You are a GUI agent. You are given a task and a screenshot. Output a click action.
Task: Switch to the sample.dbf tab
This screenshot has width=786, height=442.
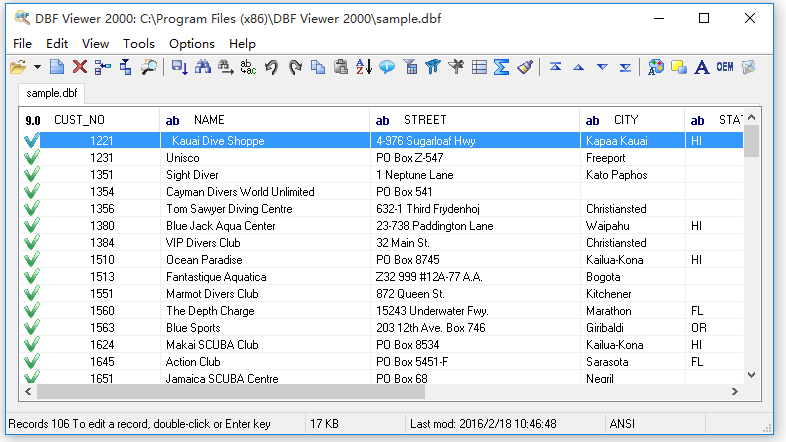(x=52, y=93)
